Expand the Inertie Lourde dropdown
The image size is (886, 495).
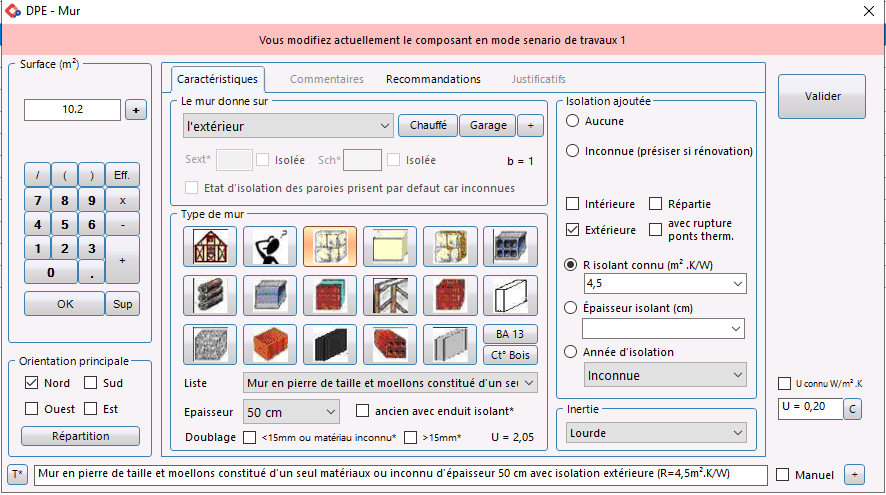[656, 433]
